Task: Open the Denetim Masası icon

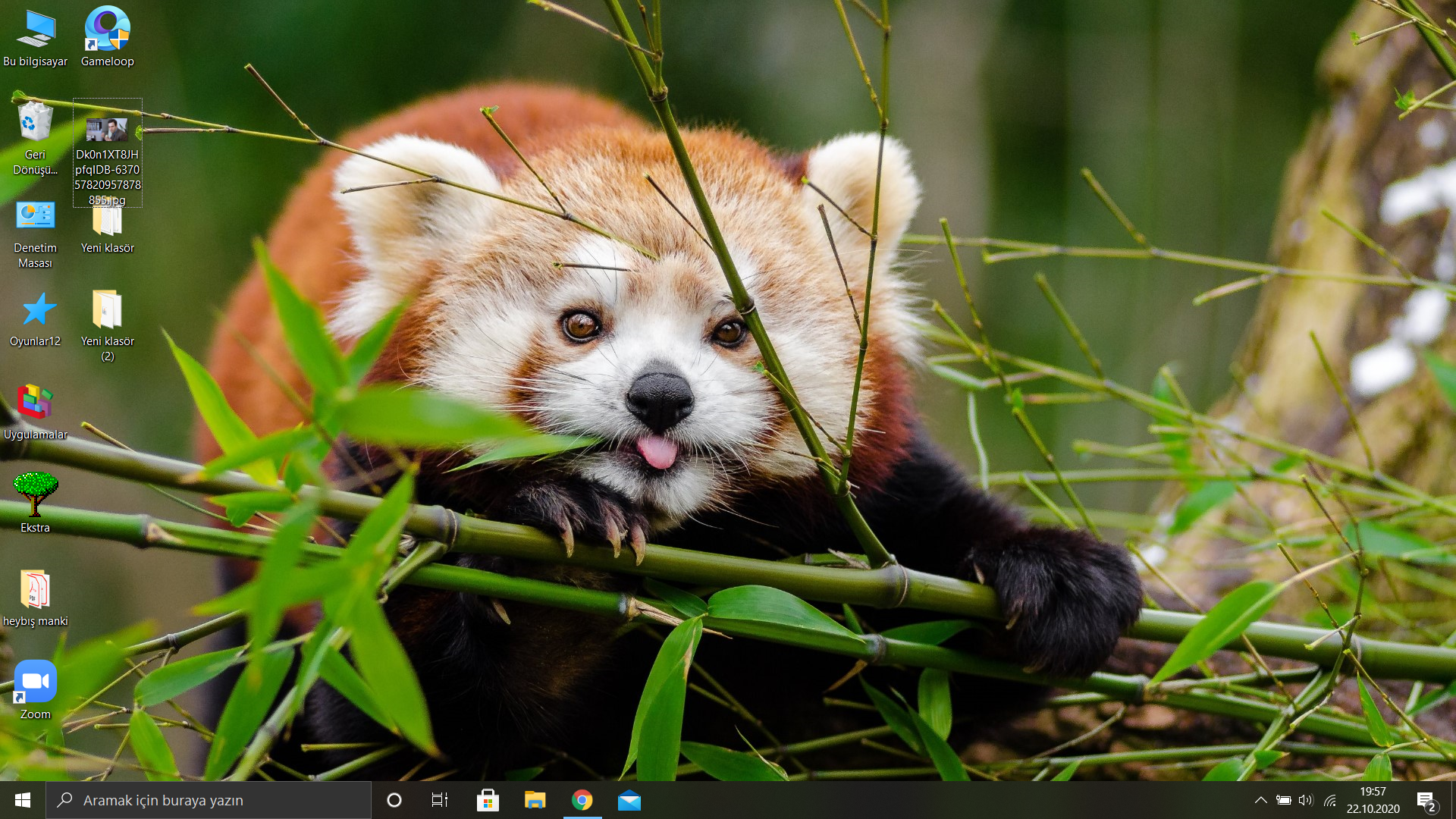Action: [x=35, y=234]
